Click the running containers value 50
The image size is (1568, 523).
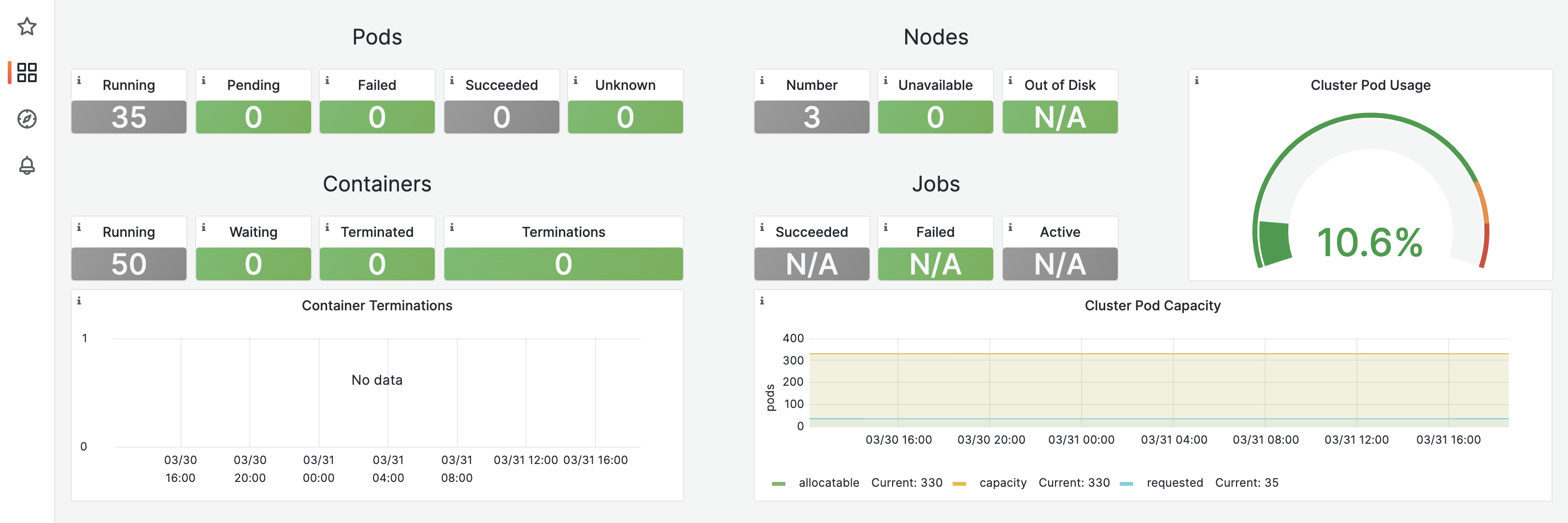pyautogui.click(x=128, y=263)
